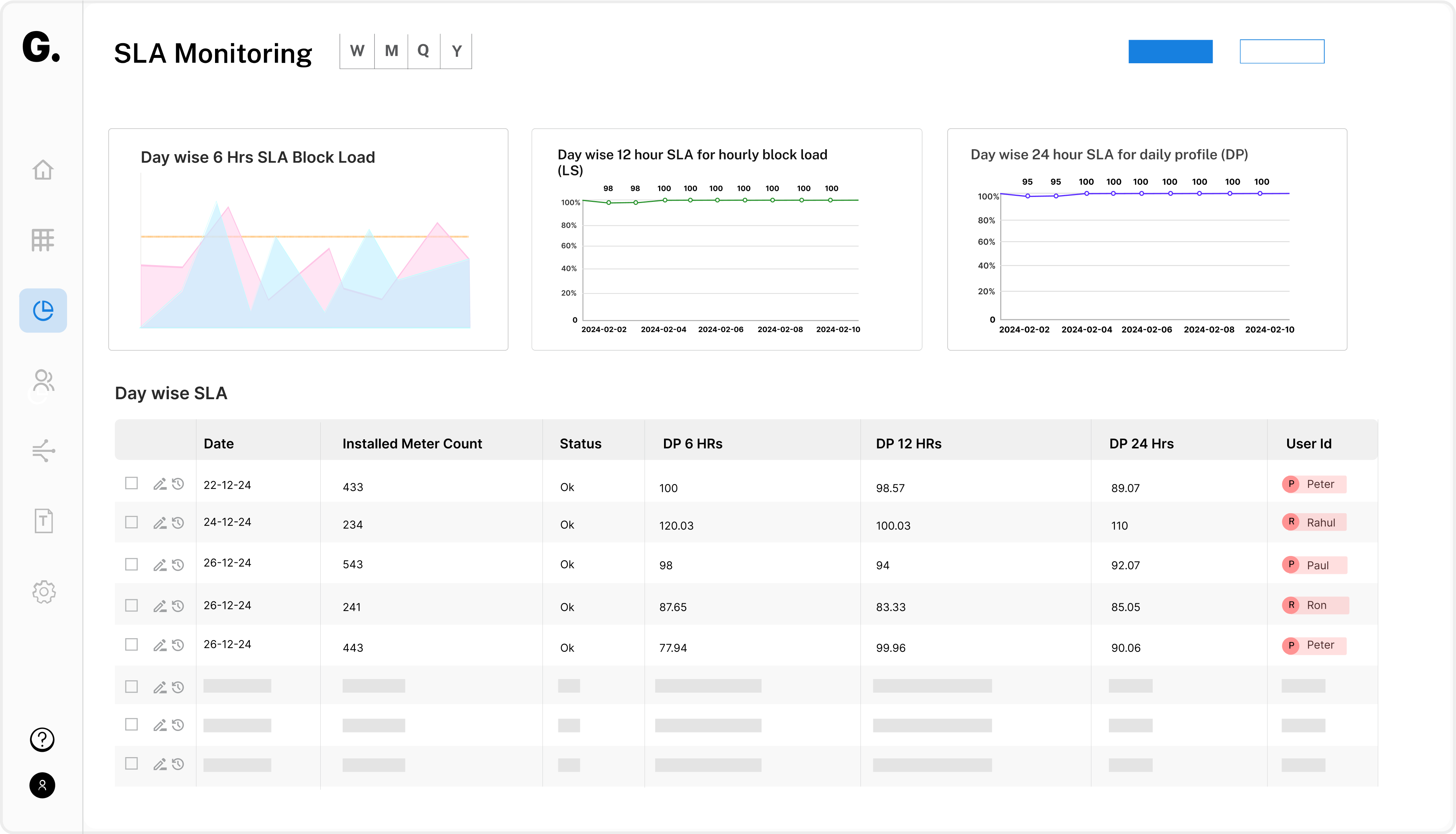This screenshot has height=834, width=1456.
Task: Click the solid blue button
Action: (1170, 52)
